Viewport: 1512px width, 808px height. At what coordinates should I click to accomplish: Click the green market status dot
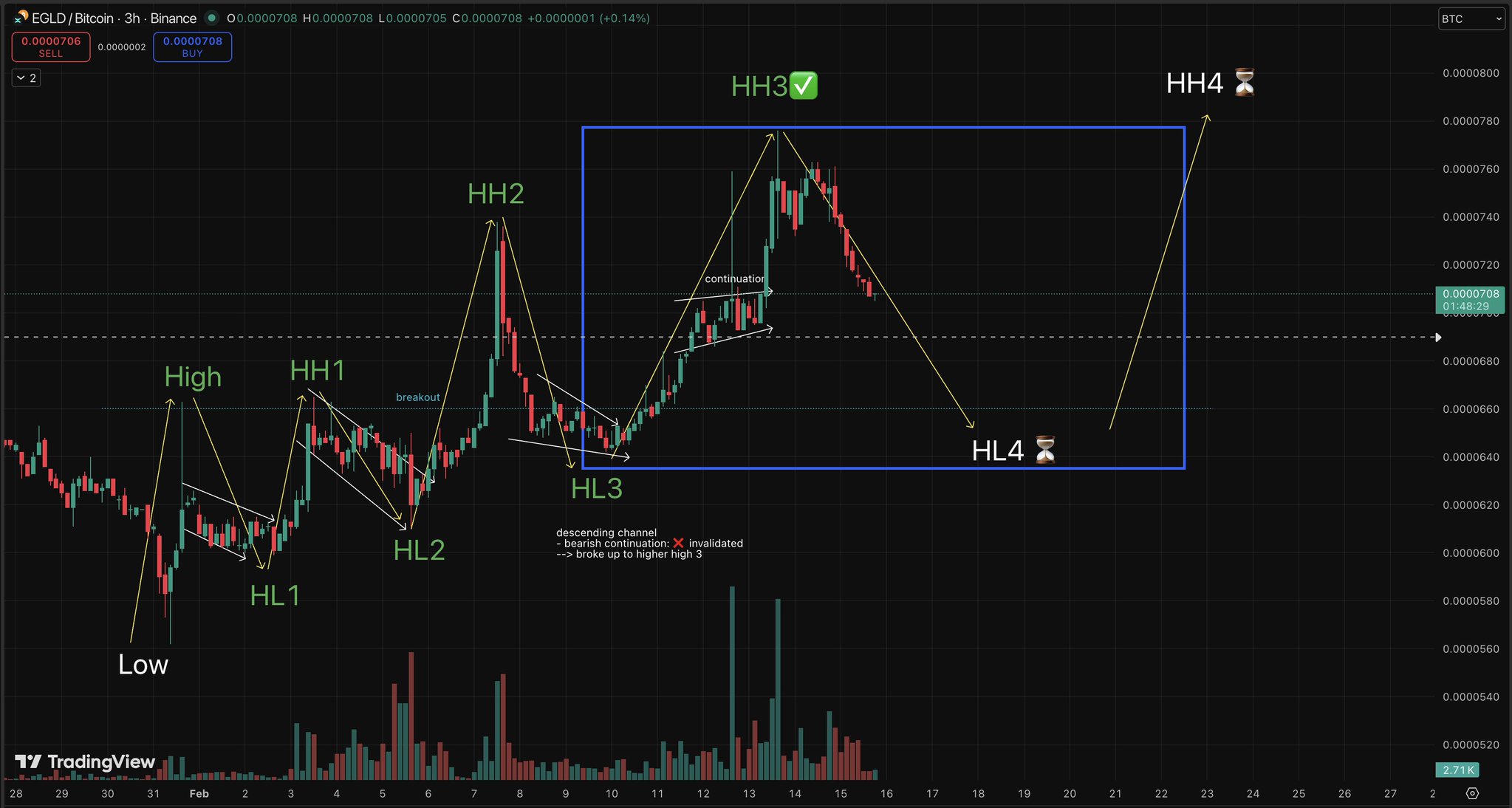(x=212, y=18)
